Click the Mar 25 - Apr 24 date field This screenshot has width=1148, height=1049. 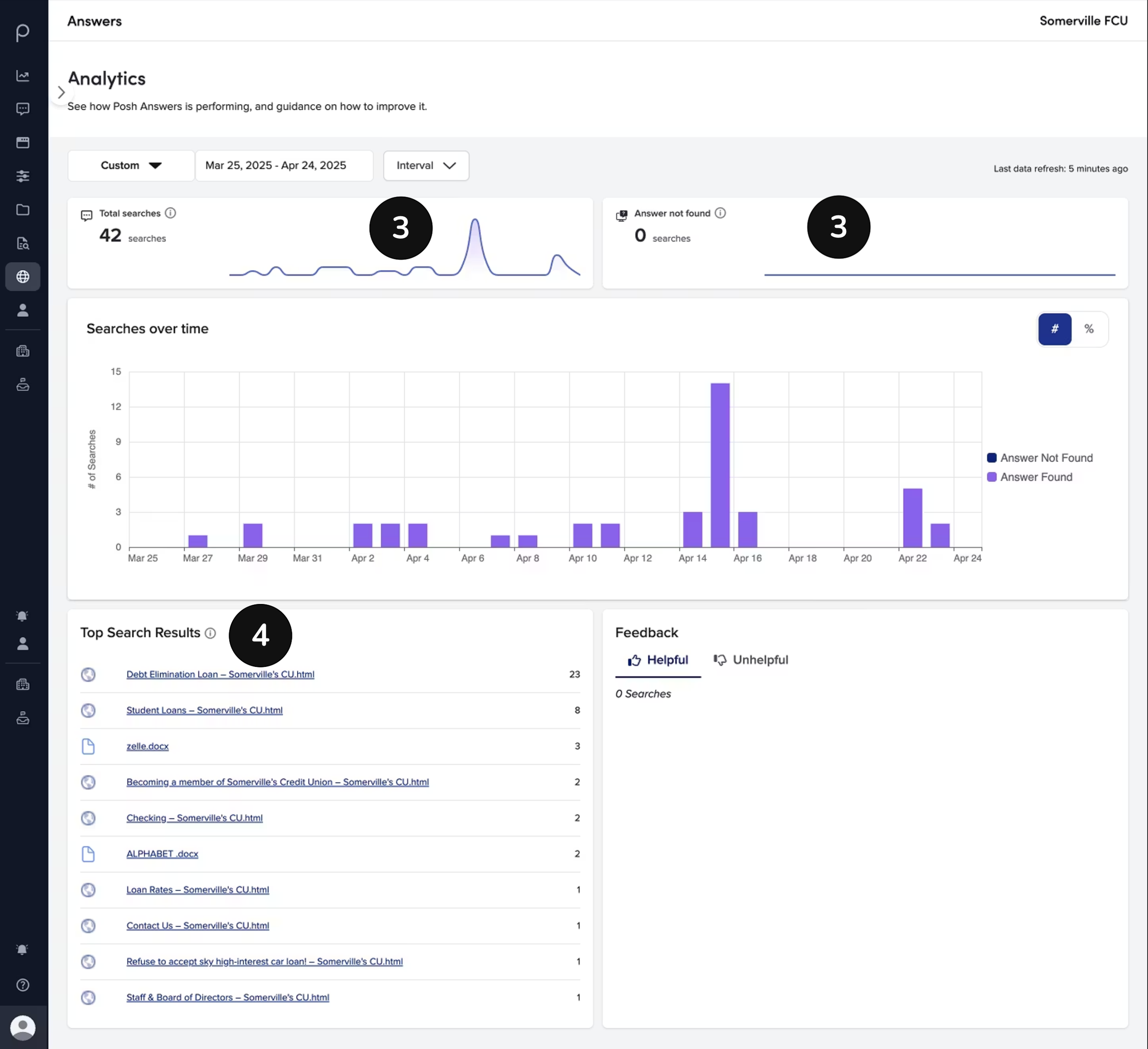[284, 166]
